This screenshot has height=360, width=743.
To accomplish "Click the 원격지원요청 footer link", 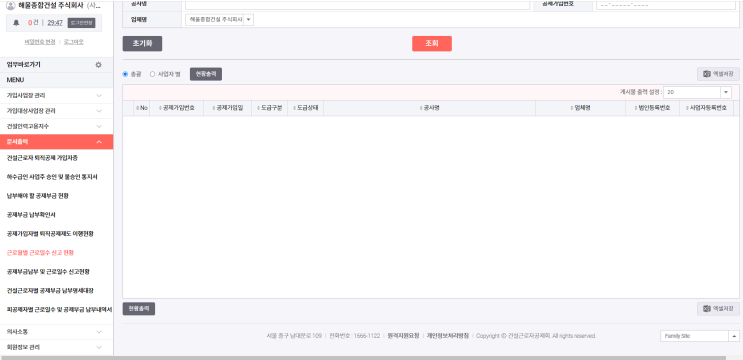I will [403, 336].
